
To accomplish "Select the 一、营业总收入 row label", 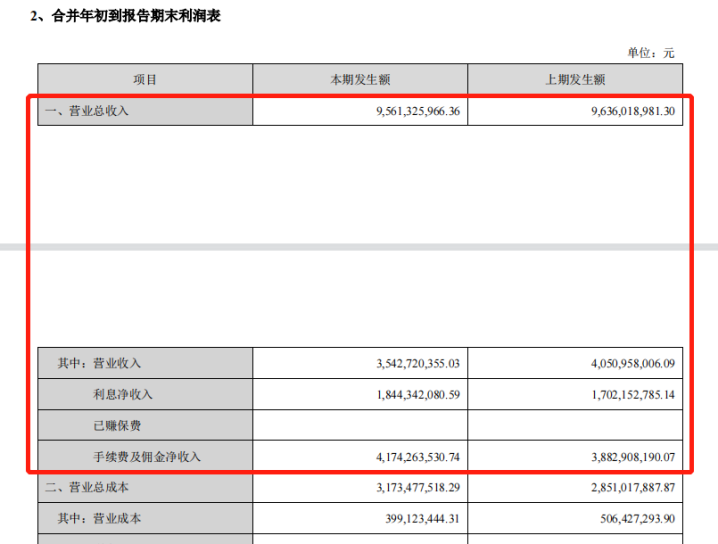I will coord(87,111).
